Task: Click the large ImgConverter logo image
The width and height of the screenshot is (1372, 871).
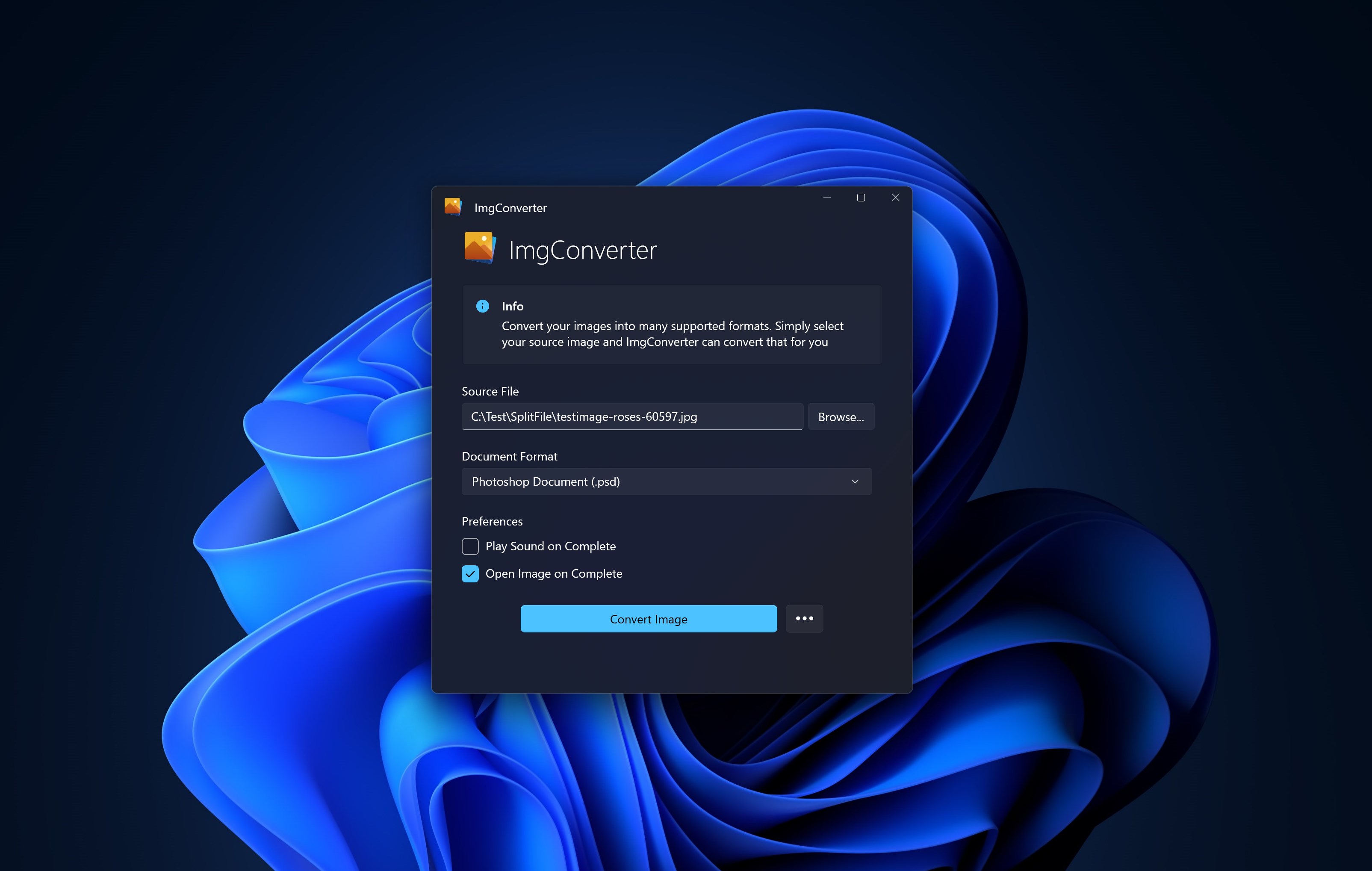Action: [x=479, y=248]
